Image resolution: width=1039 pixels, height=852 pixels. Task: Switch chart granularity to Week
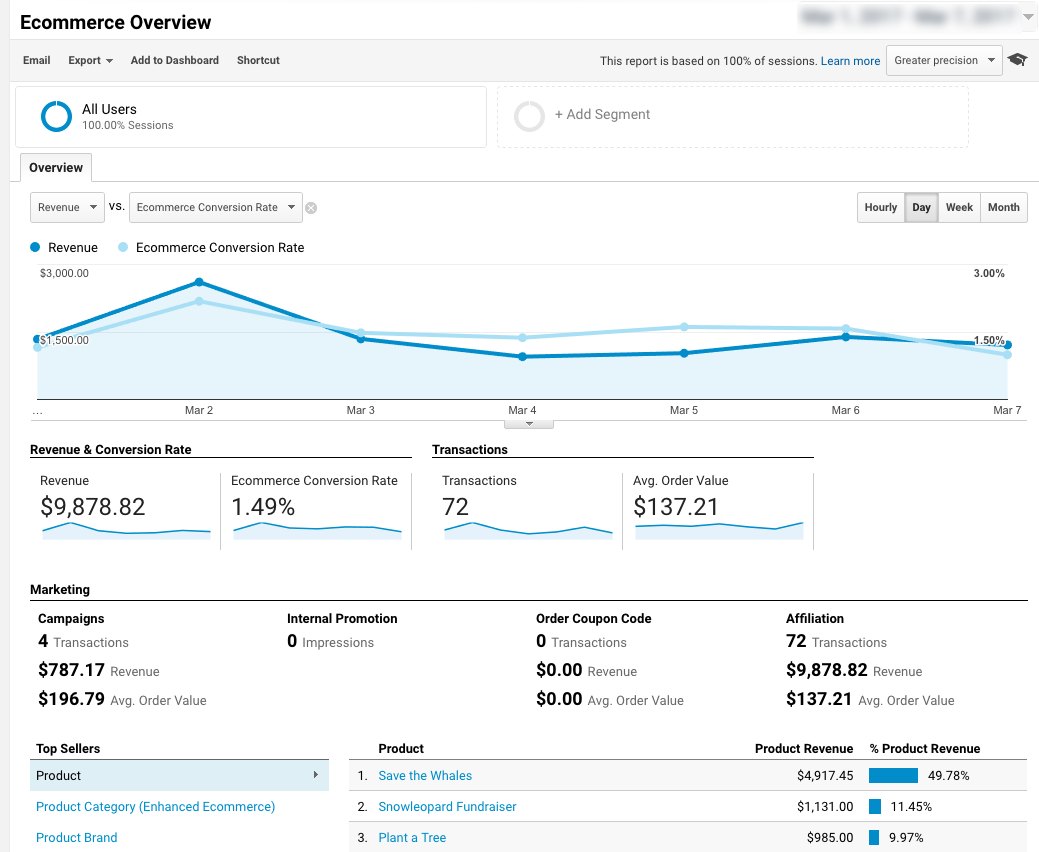pyautogui.click(x=959, y=207)
